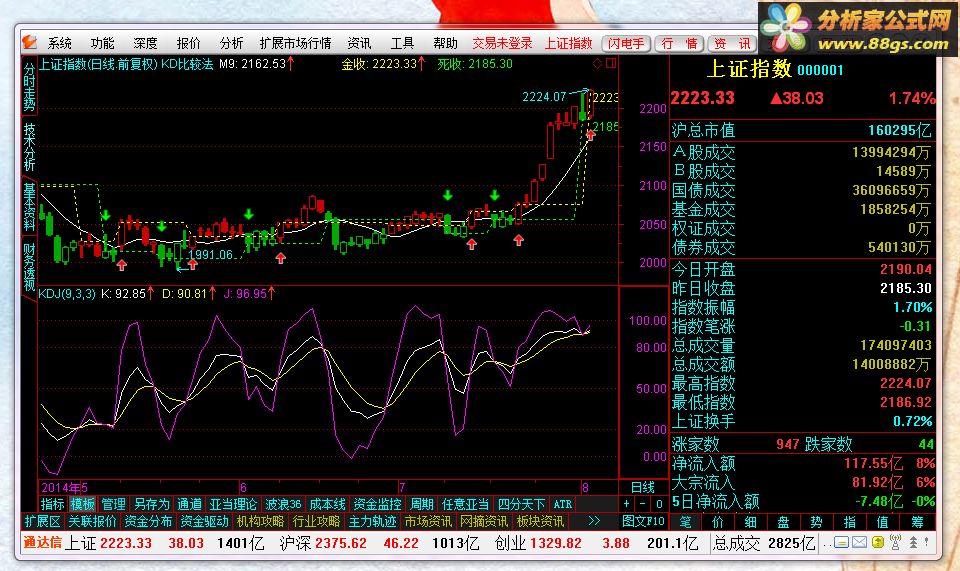Screen dimensions: 960x571
Task: Click the KDJ(9,3,3) indicator label
Action: click(x=67, y=294)
